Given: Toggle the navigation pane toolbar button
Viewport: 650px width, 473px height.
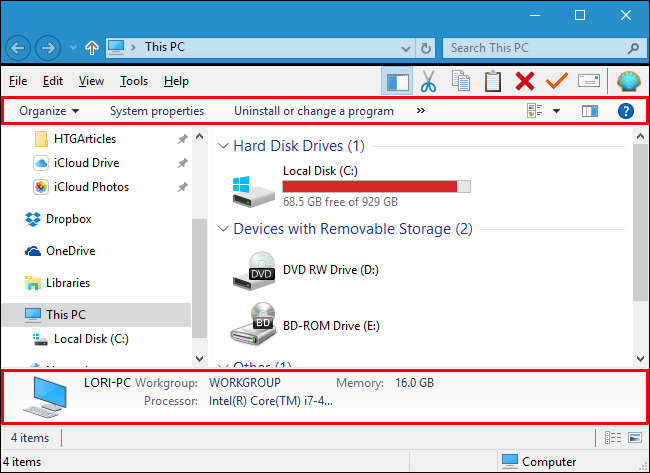Looking at the screenshot, I should coord(397,81).
